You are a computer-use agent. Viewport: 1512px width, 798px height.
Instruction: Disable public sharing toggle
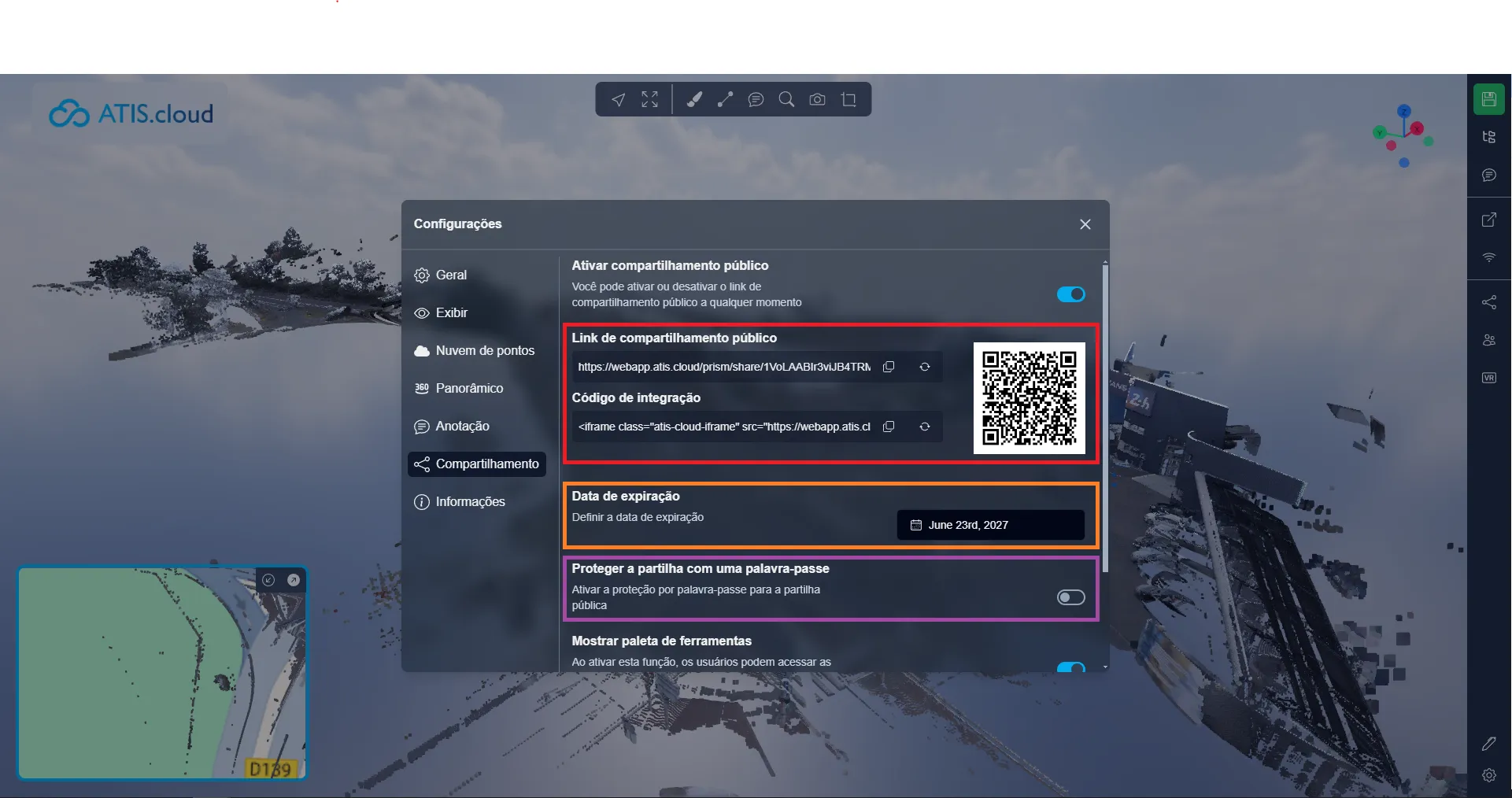[x=1070, y=294]
